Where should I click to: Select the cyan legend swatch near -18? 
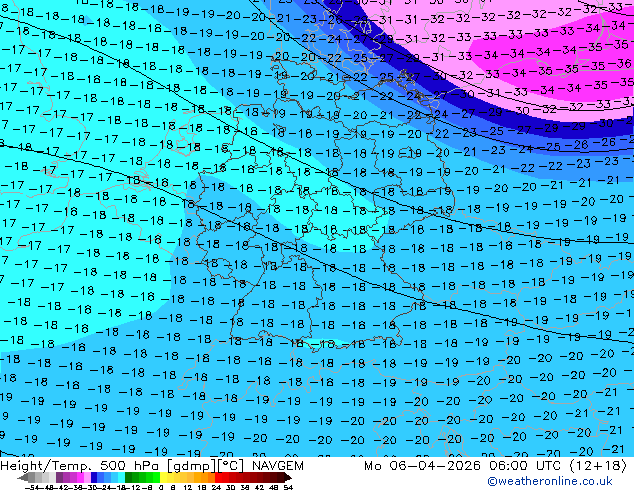pos(122,478)
